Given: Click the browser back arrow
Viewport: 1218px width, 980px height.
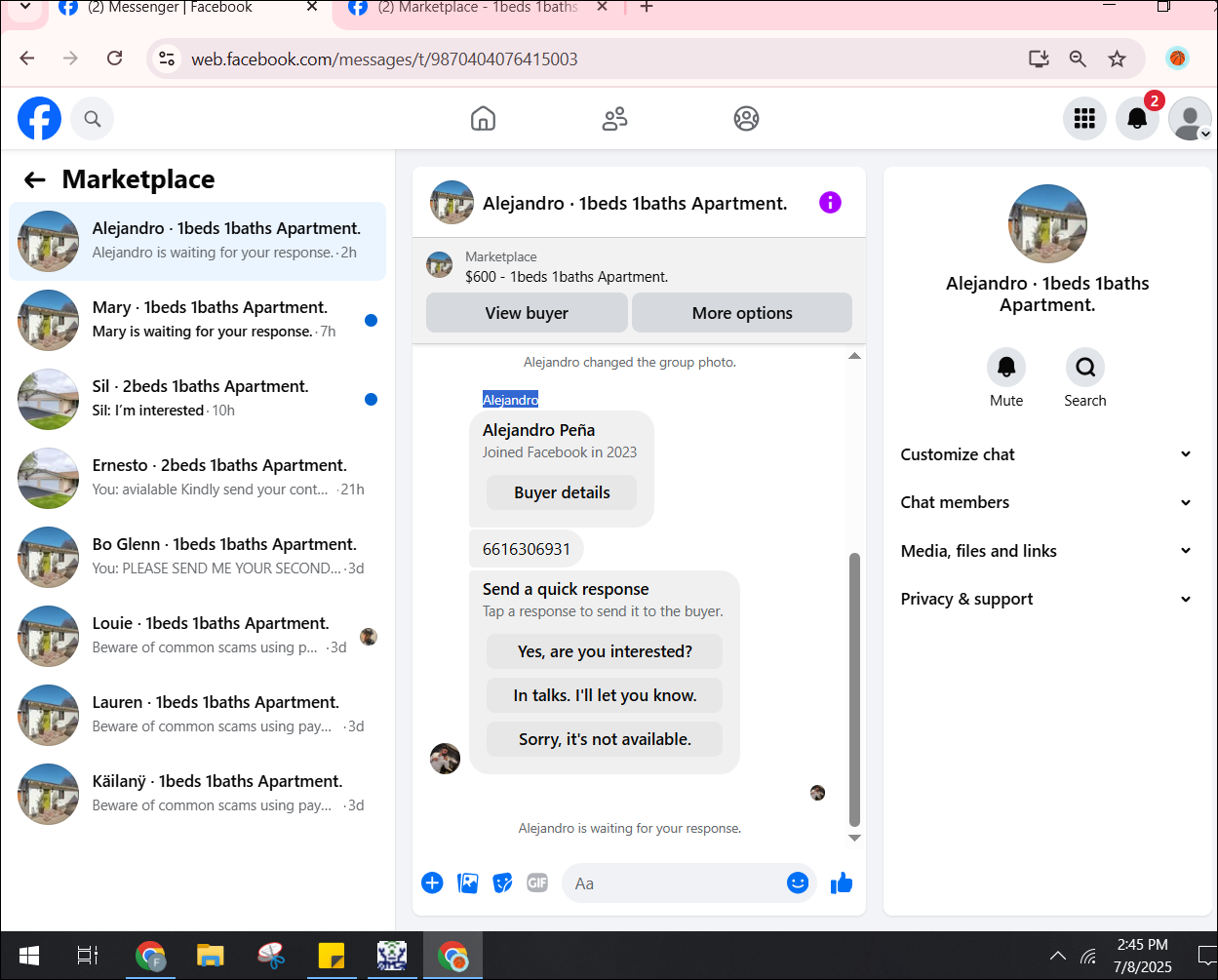Looking at the screenshot, I should click(27, 59).
